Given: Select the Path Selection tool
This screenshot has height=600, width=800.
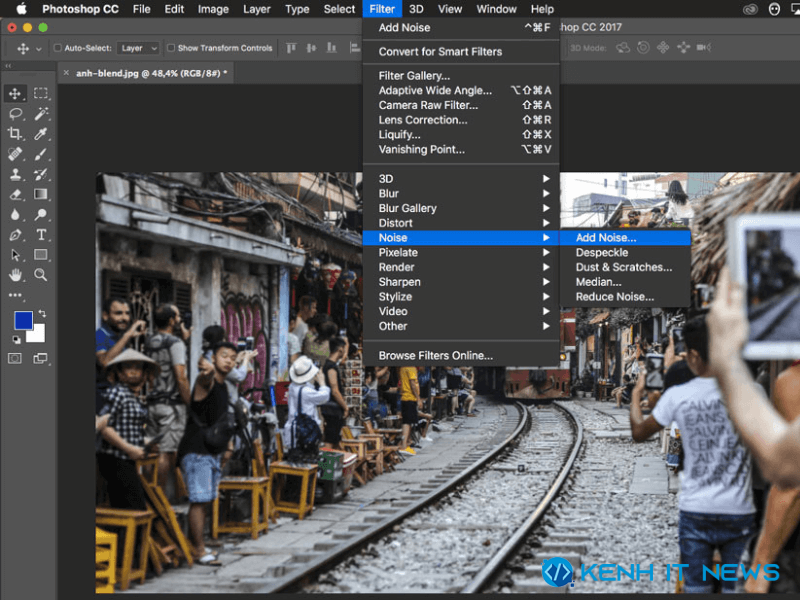Looking at the screenshot, I should pos(15,255).
